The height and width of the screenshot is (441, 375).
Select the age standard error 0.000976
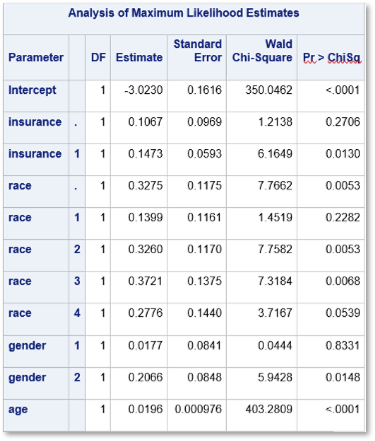[198, 409]
